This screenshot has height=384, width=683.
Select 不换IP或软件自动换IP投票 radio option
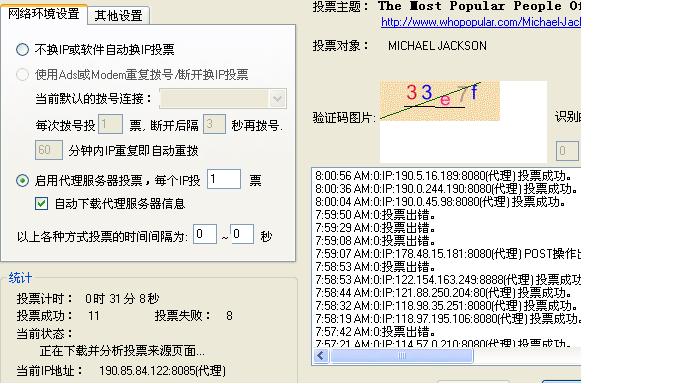click(23, 50)
